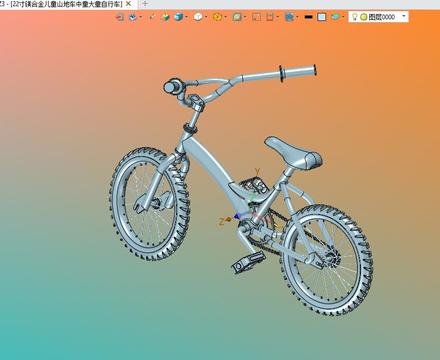
Task: Open dropdown arrow next to the blue cube icon
Action: [x=186, y=17]
